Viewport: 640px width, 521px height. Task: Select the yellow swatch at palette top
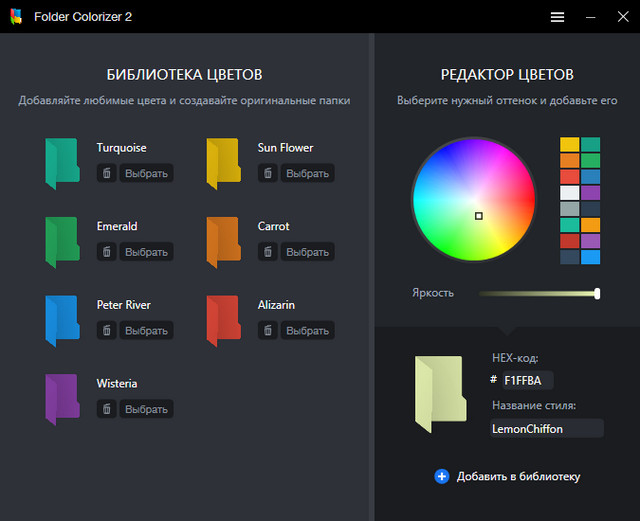pos(569,145)
